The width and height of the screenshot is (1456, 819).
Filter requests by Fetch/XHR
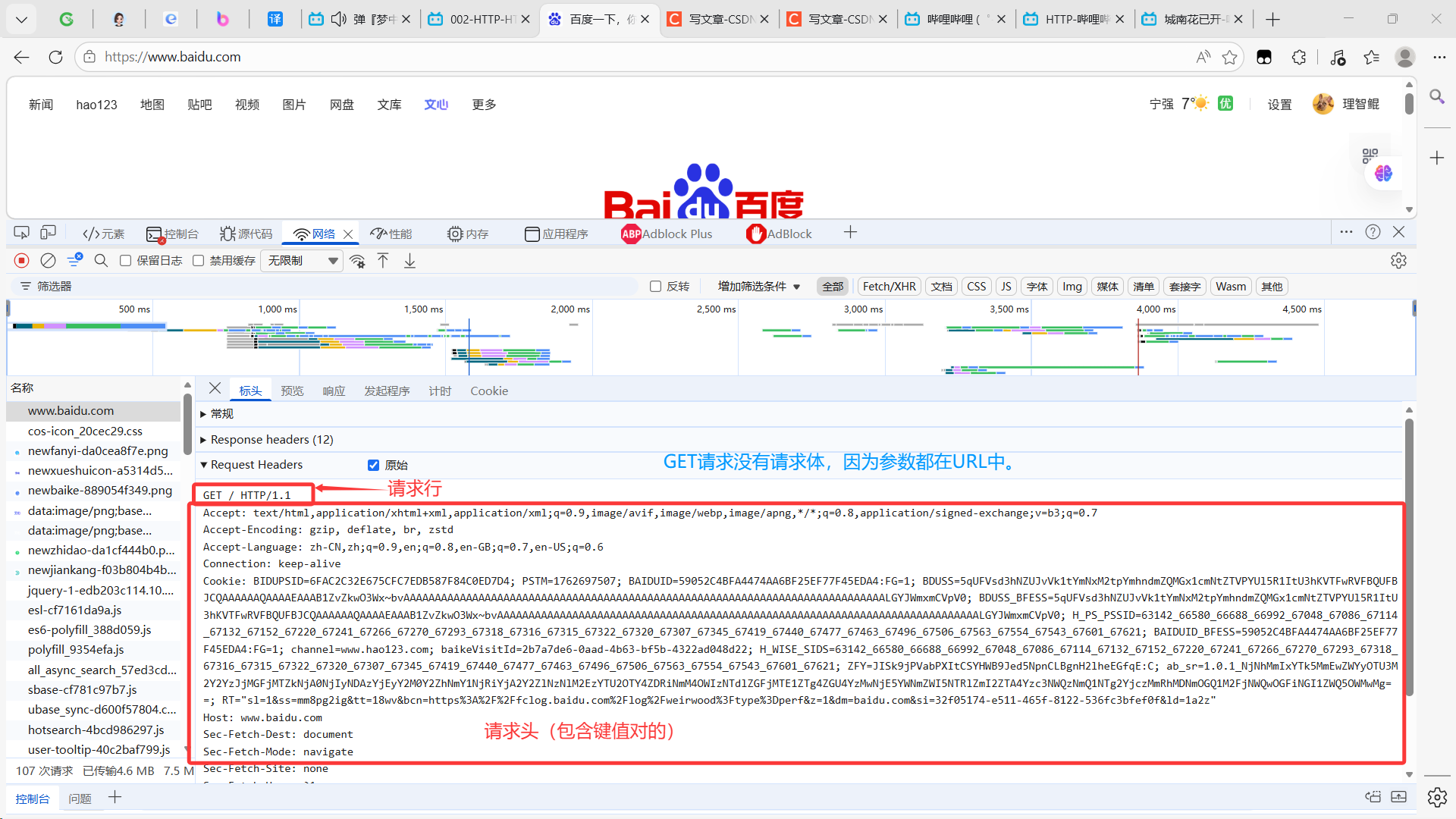click(x=889, y=287)
